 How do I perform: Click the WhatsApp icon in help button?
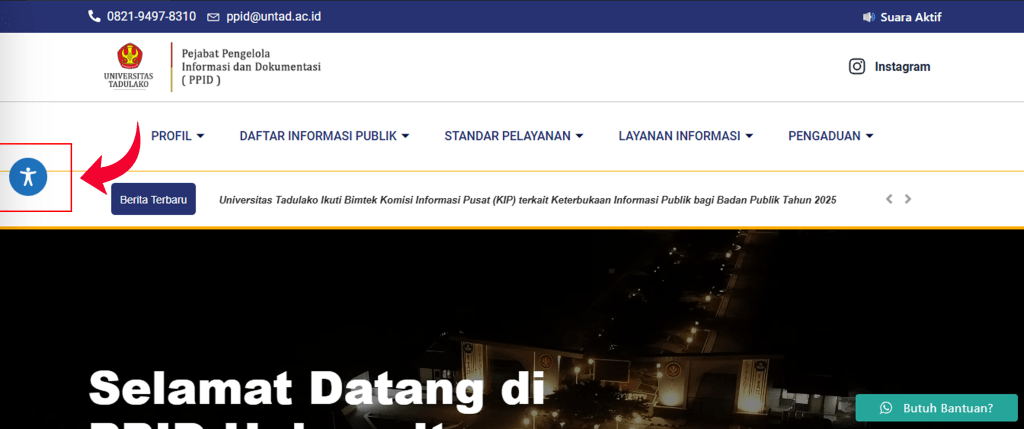(x=885, y=408)
